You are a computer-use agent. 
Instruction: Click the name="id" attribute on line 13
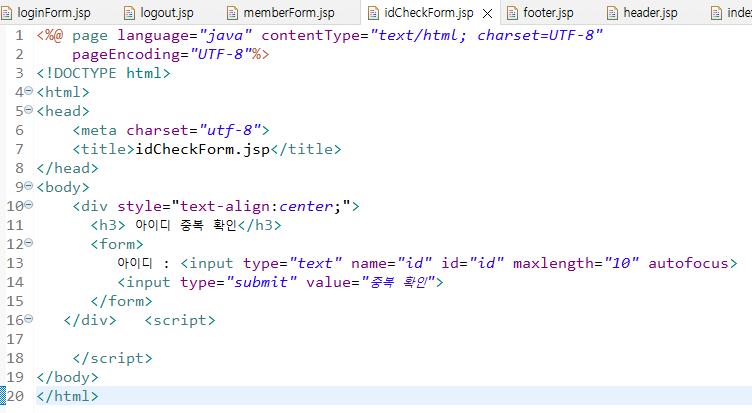pos(391,263)
